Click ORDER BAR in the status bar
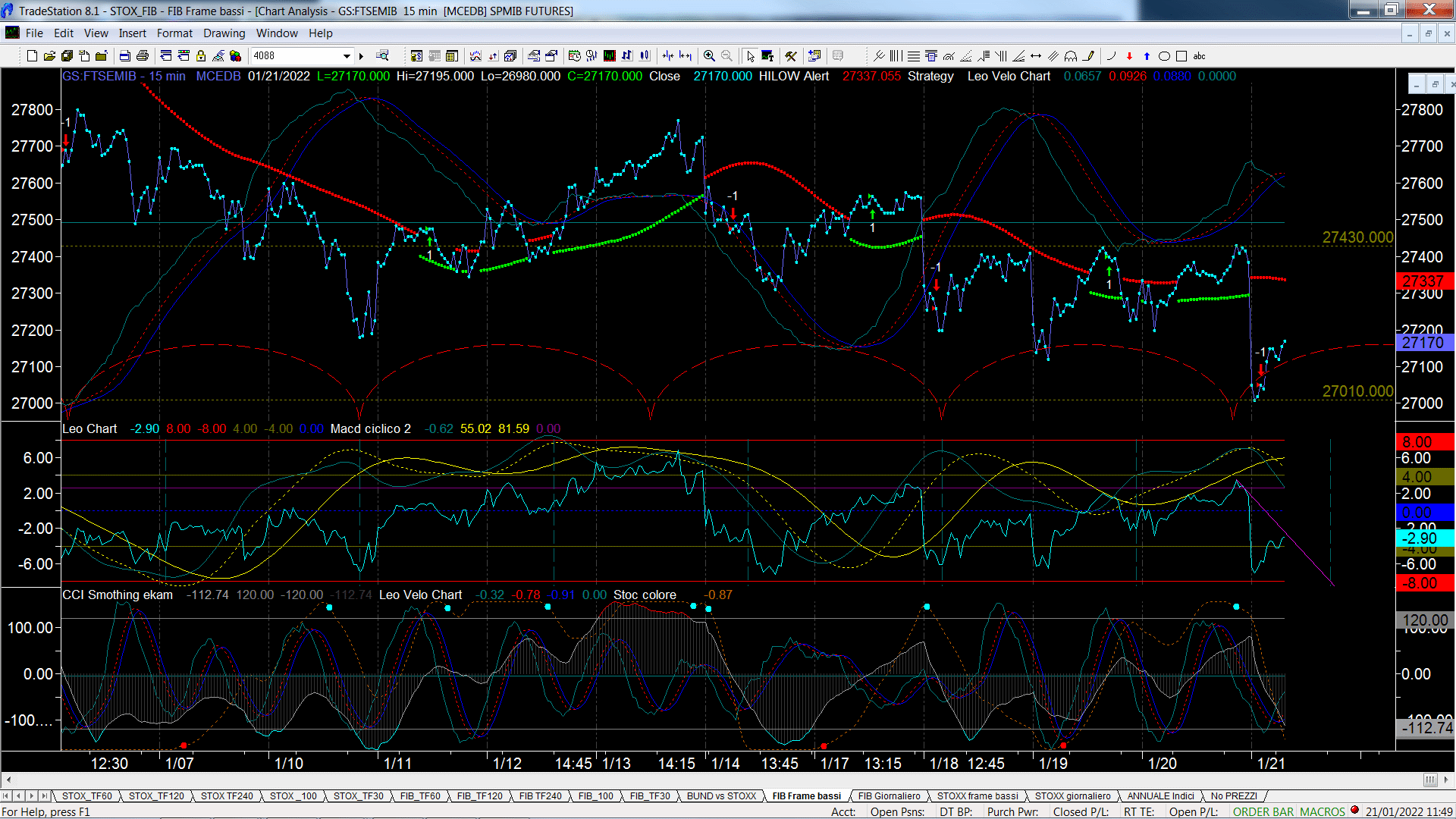The image size is (1456, 819). [1263, 811]
